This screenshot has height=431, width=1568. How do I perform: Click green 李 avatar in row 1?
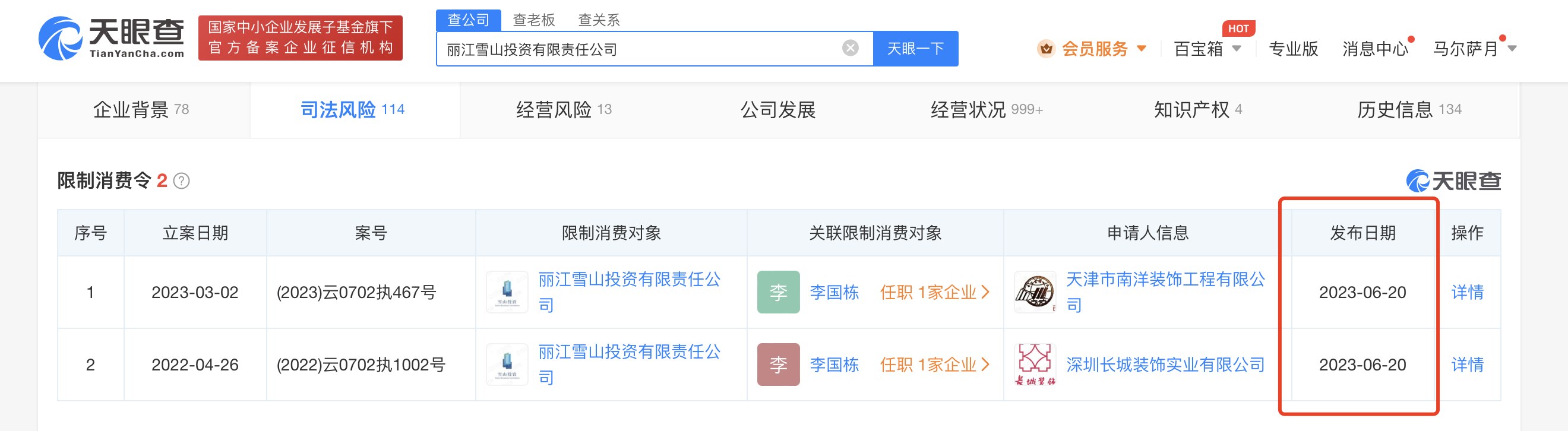(x=778, y=292)
